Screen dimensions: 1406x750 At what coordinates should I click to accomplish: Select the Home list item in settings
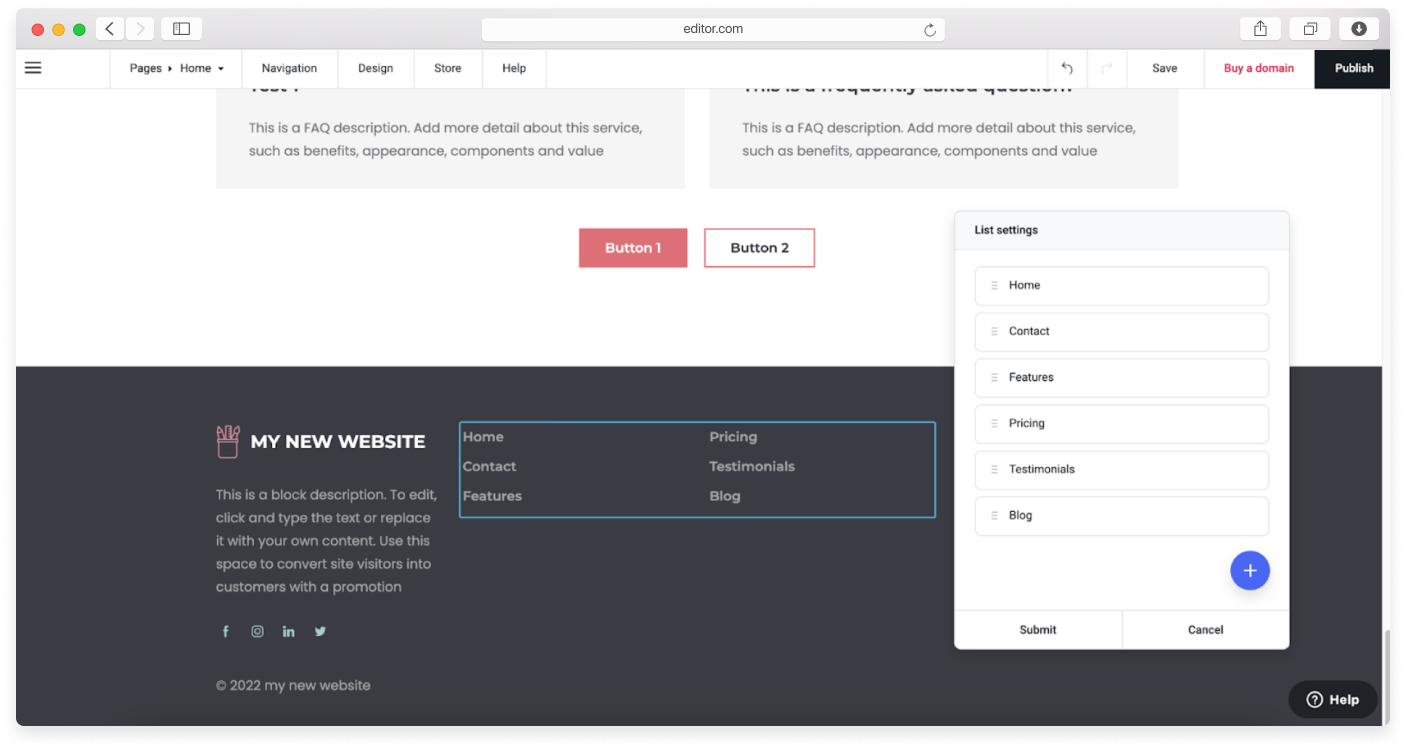(x=1122, y=286)
